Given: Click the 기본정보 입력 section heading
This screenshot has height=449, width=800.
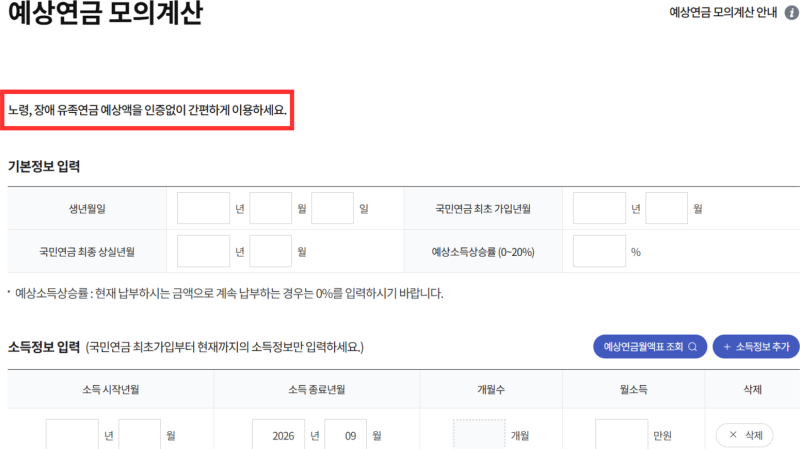Looking at the screenshot, I should (x=44, y=166).
